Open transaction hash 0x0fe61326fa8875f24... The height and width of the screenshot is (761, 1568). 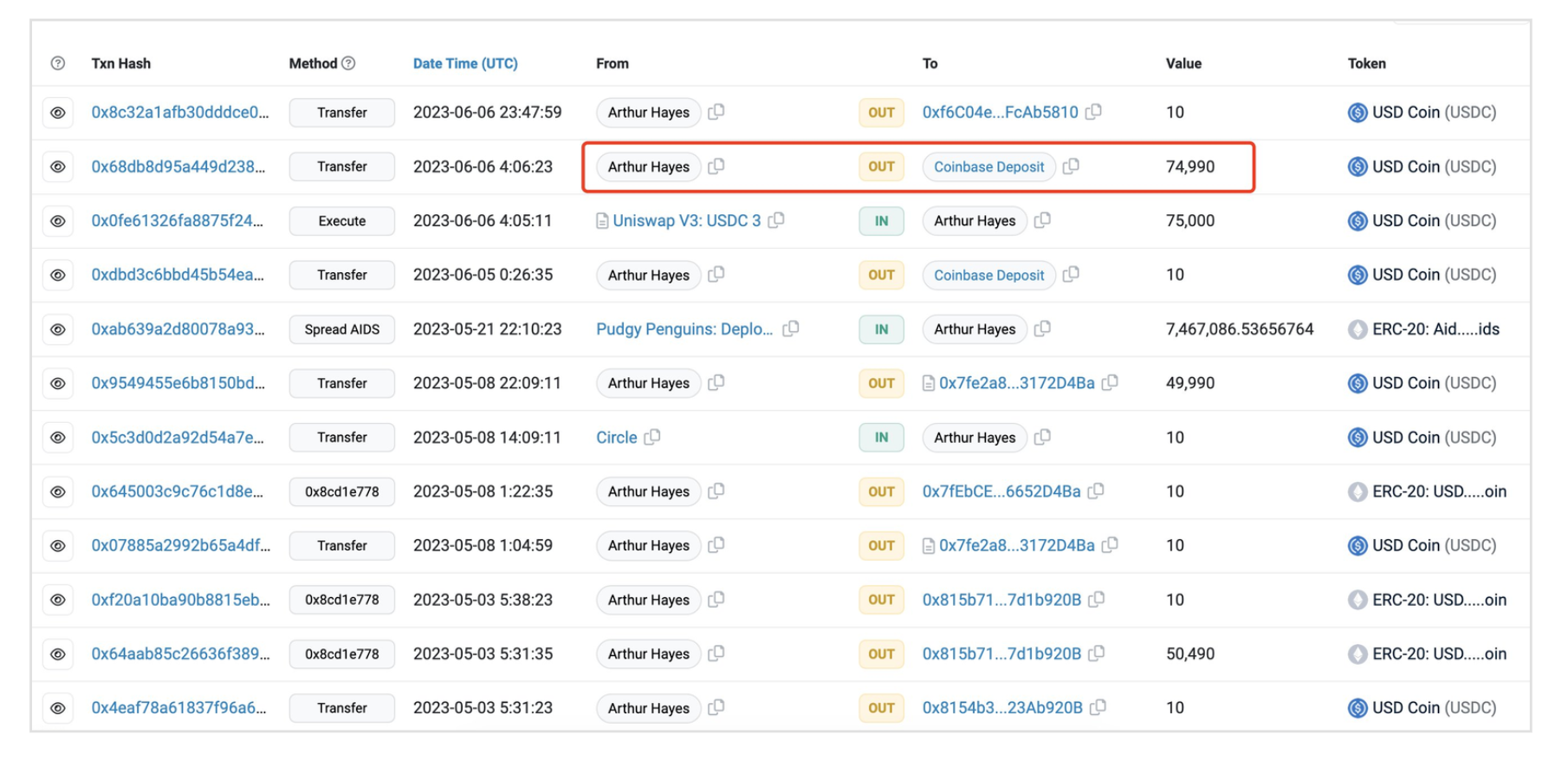[x=178, y=220]
